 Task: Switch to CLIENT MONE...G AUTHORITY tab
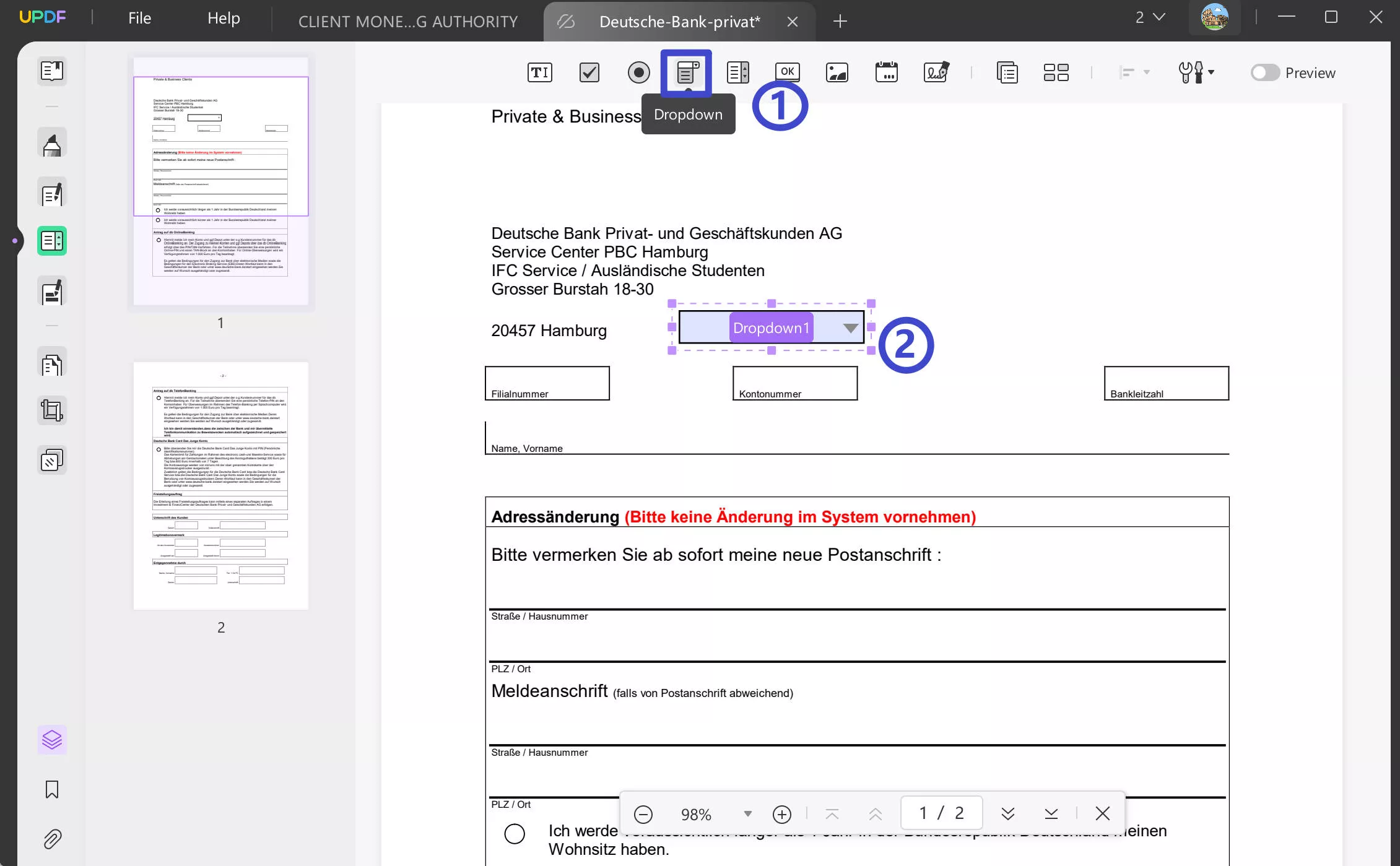click(407, 22)
